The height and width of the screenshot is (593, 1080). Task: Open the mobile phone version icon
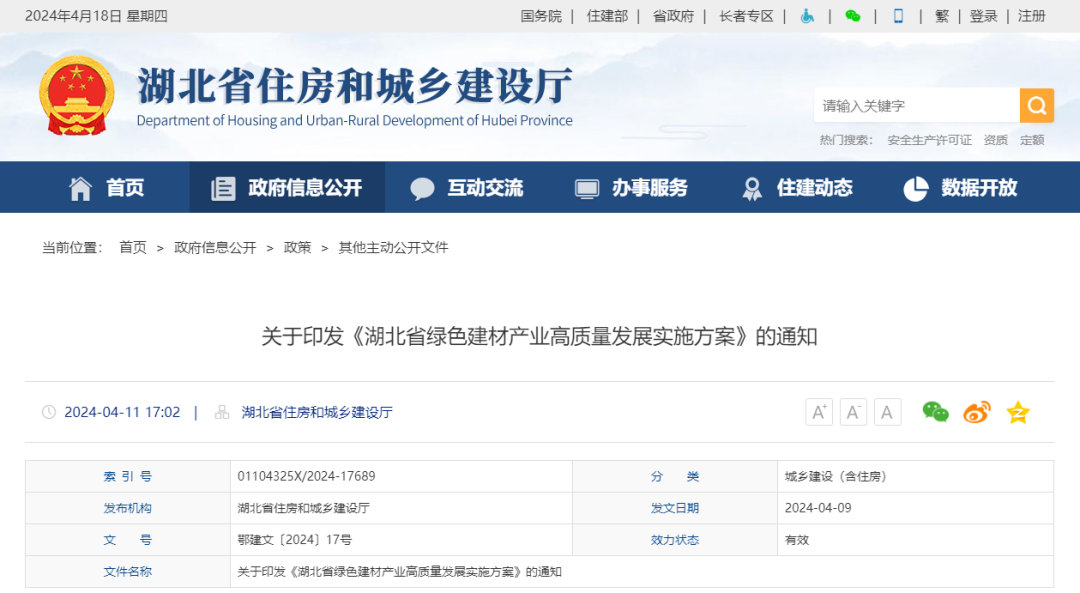coord(898,16)
